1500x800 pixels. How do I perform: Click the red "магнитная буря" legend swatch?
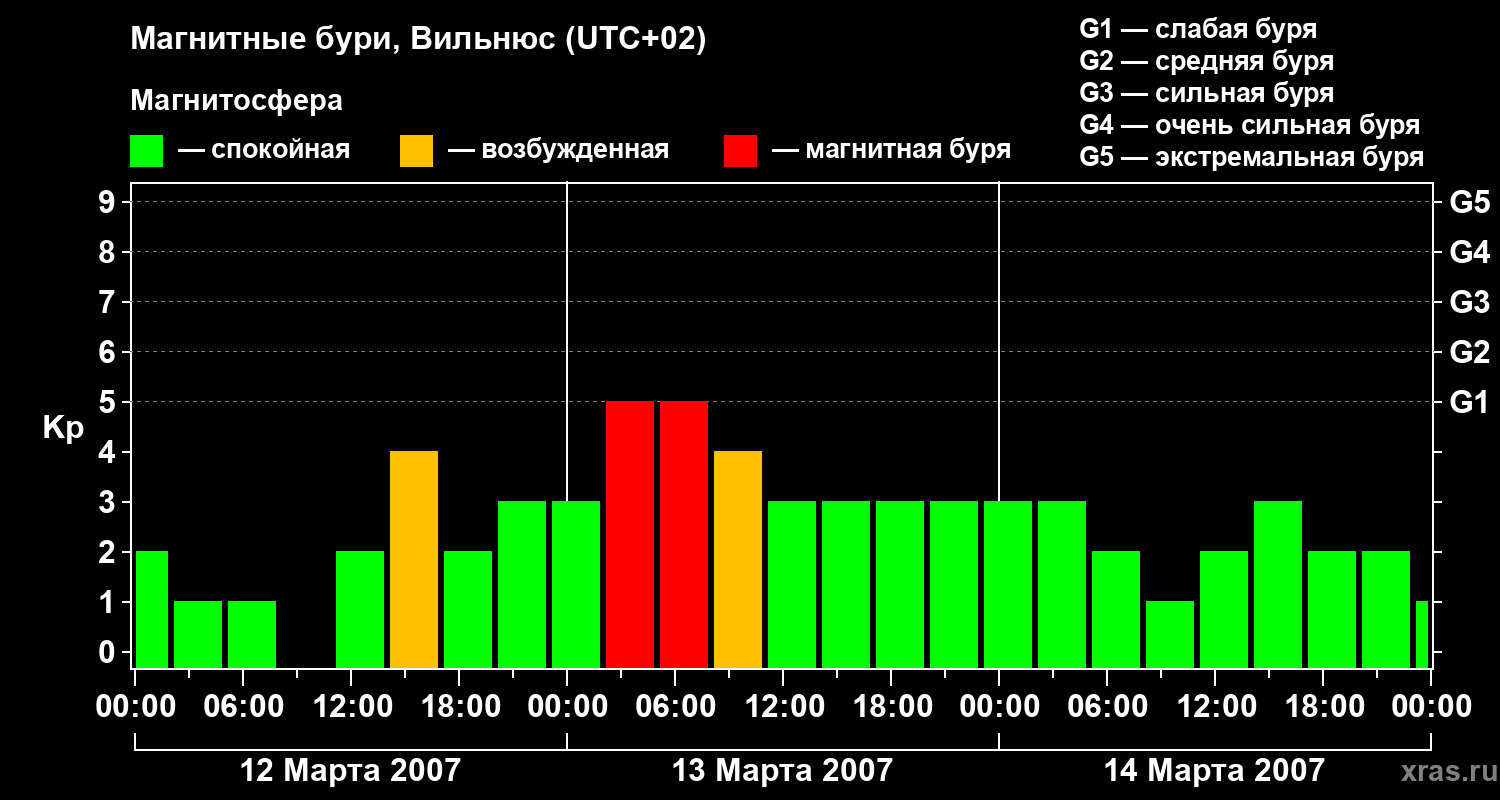(740, 151)
